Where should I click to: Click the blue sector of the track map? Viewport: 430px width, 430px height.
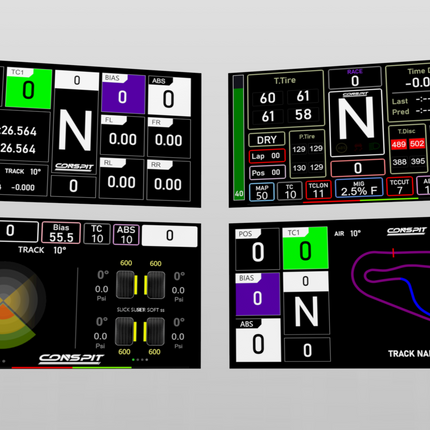tap(415, 296)
